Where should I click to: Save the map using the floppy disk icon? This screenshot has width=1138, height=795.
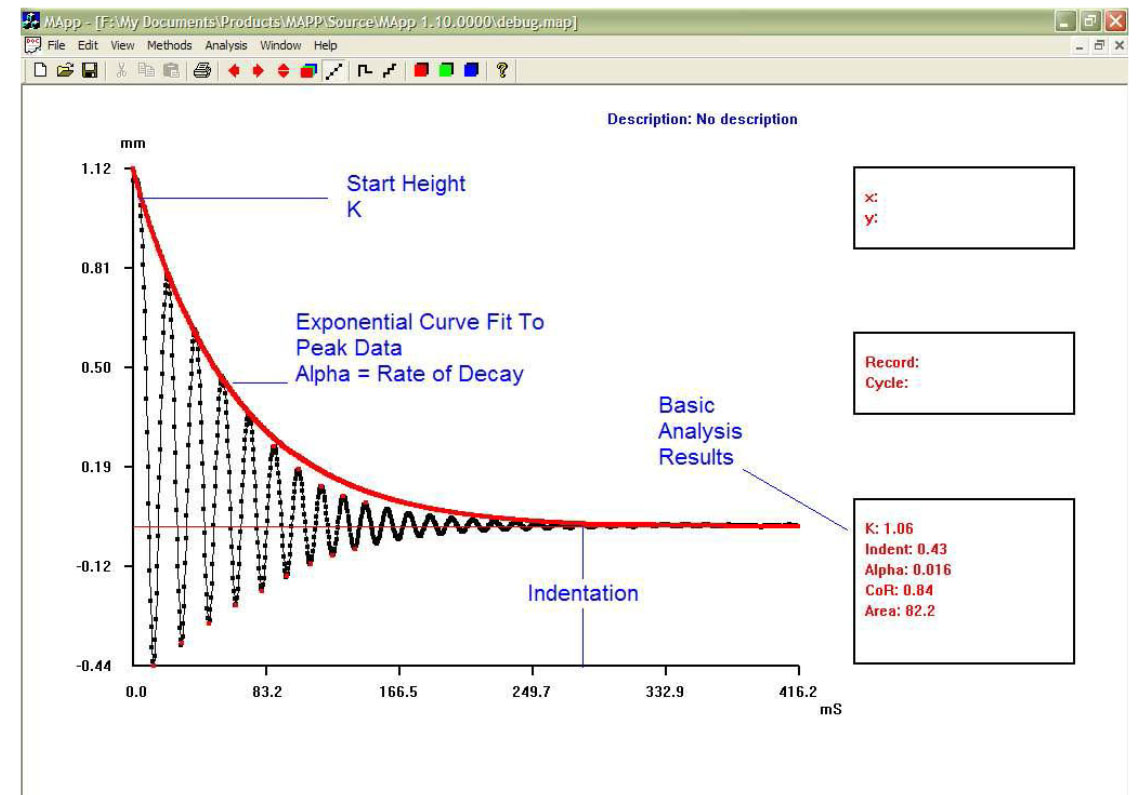(88, 70)
